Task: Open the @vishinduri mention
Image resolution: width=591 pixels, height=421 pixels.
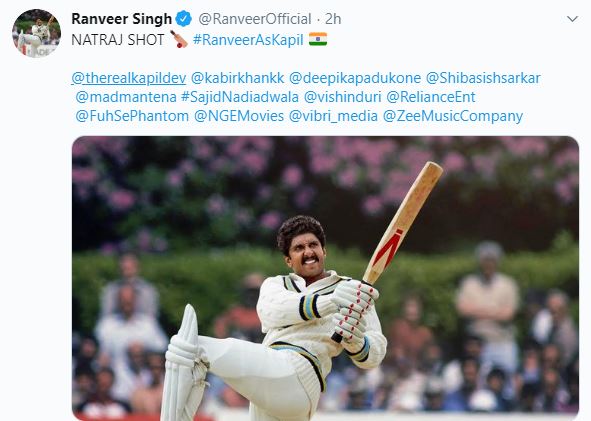Action: click(x=342, y=97)
